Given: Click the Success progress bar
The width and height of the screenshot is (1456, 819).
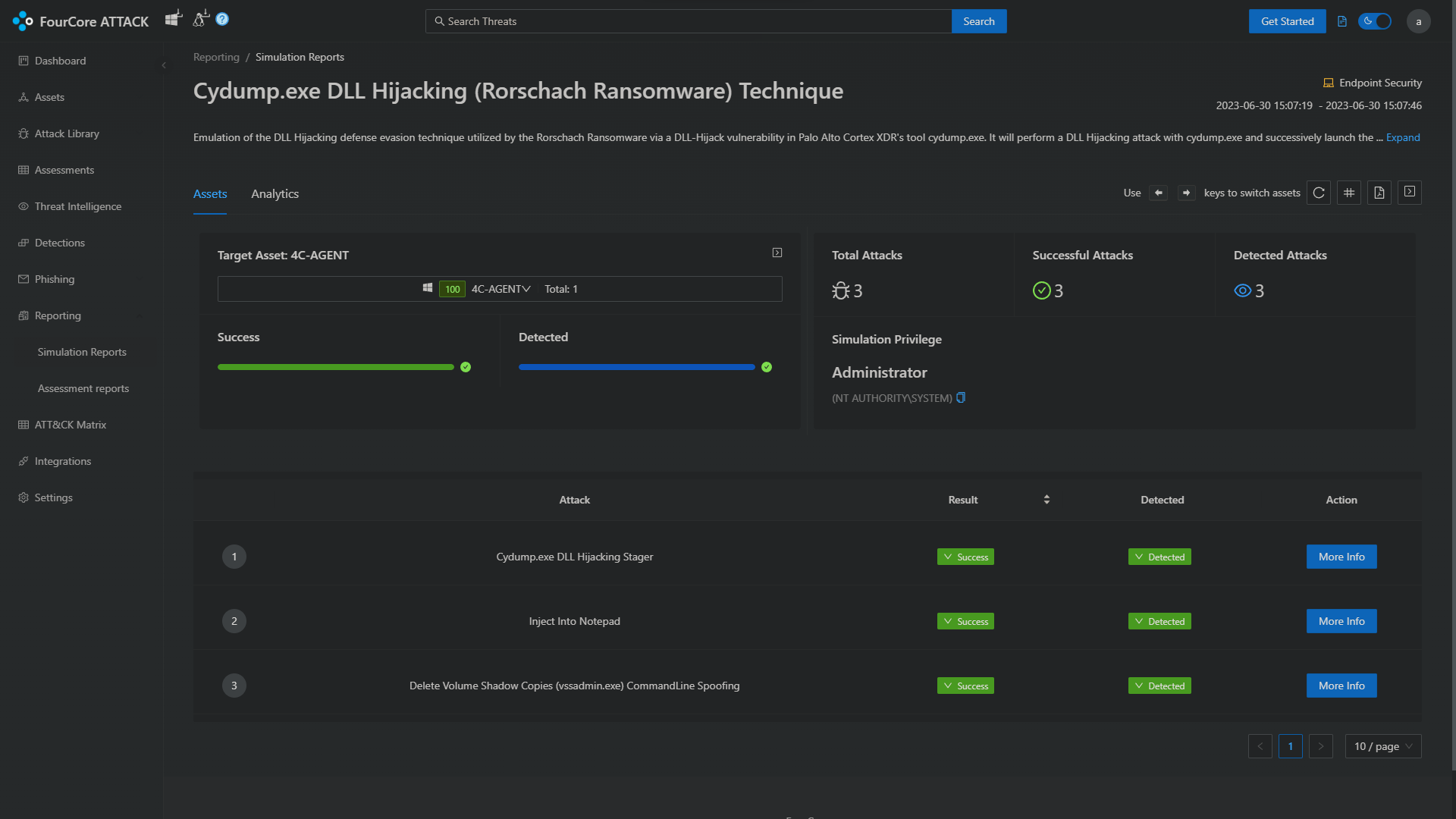Looking at the screenshot, I should tap(336, 367).
